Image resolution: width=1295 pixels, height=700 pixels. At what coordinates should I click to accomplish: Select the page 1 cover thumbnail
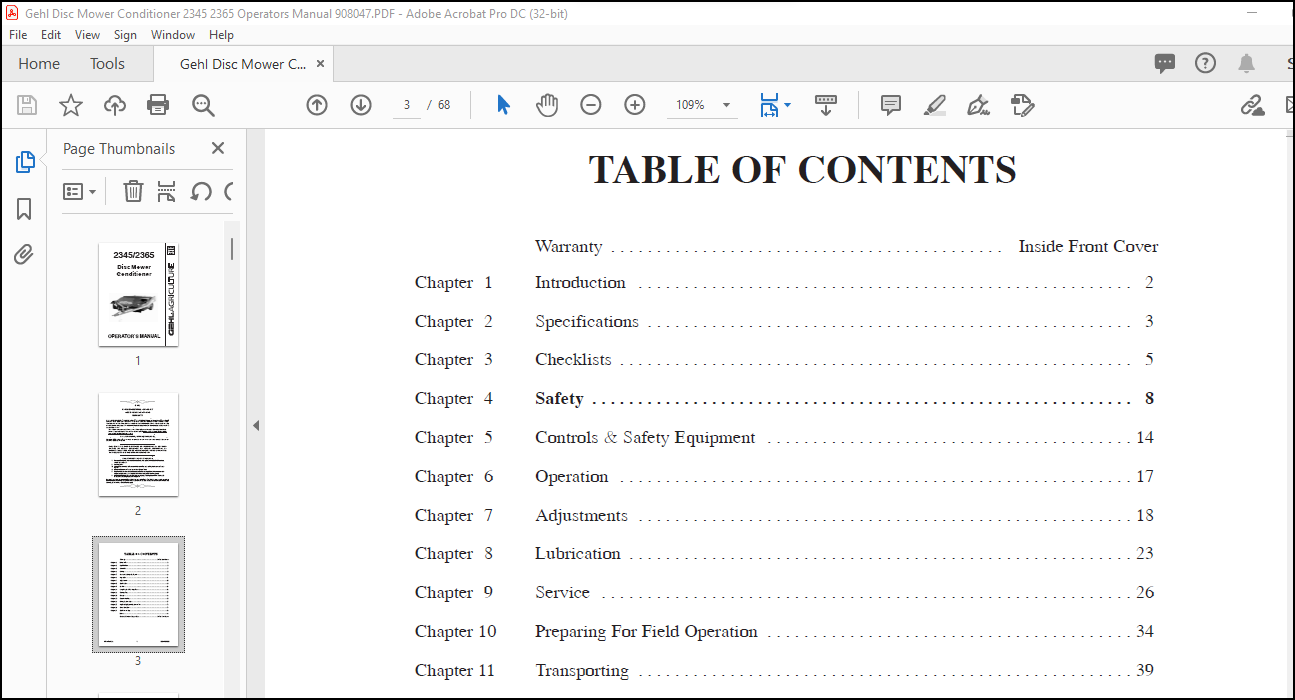point(138,294)
